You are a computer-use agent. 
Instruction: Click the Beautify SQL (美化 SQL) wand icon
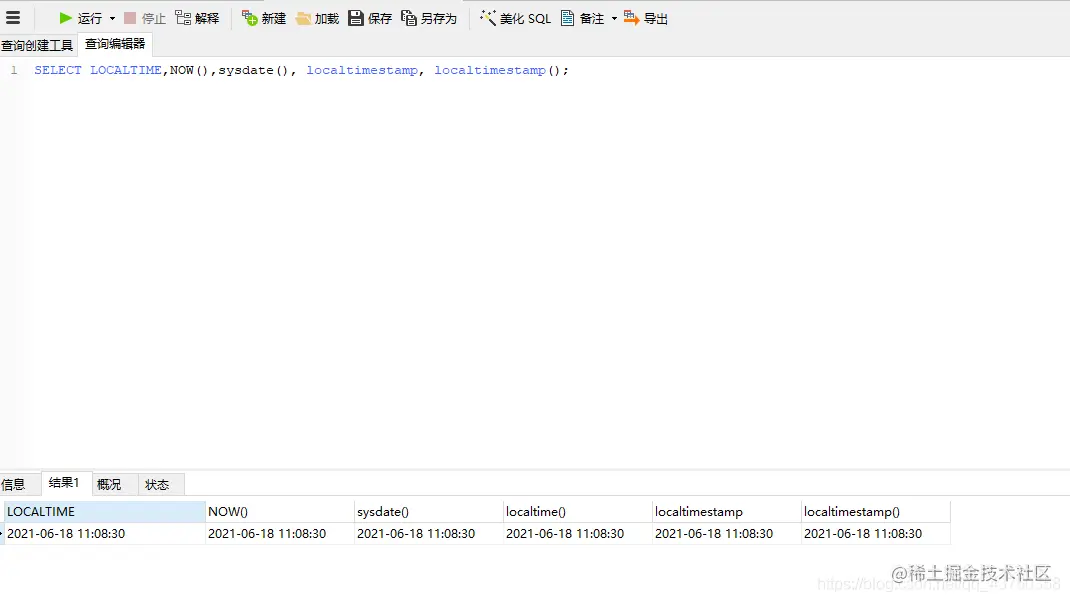[x=487, y=18]
